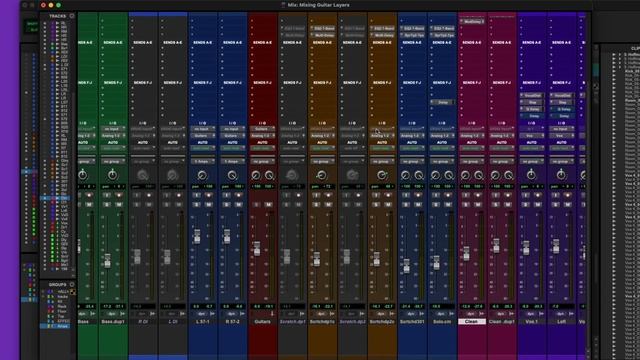Click record enable on Scrtchdp2c track
Image resolution: width=640 pixels, height=360 pixels.
pos(388,196)
